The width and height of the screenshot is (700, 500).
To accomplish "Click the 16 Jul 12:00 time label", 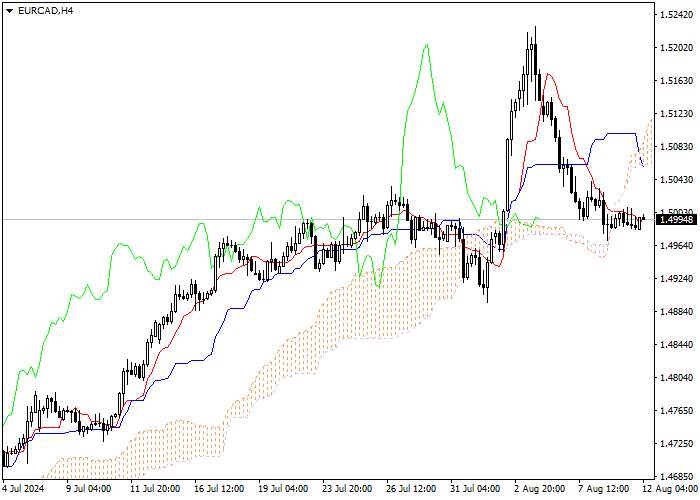I will click(219, 488).
